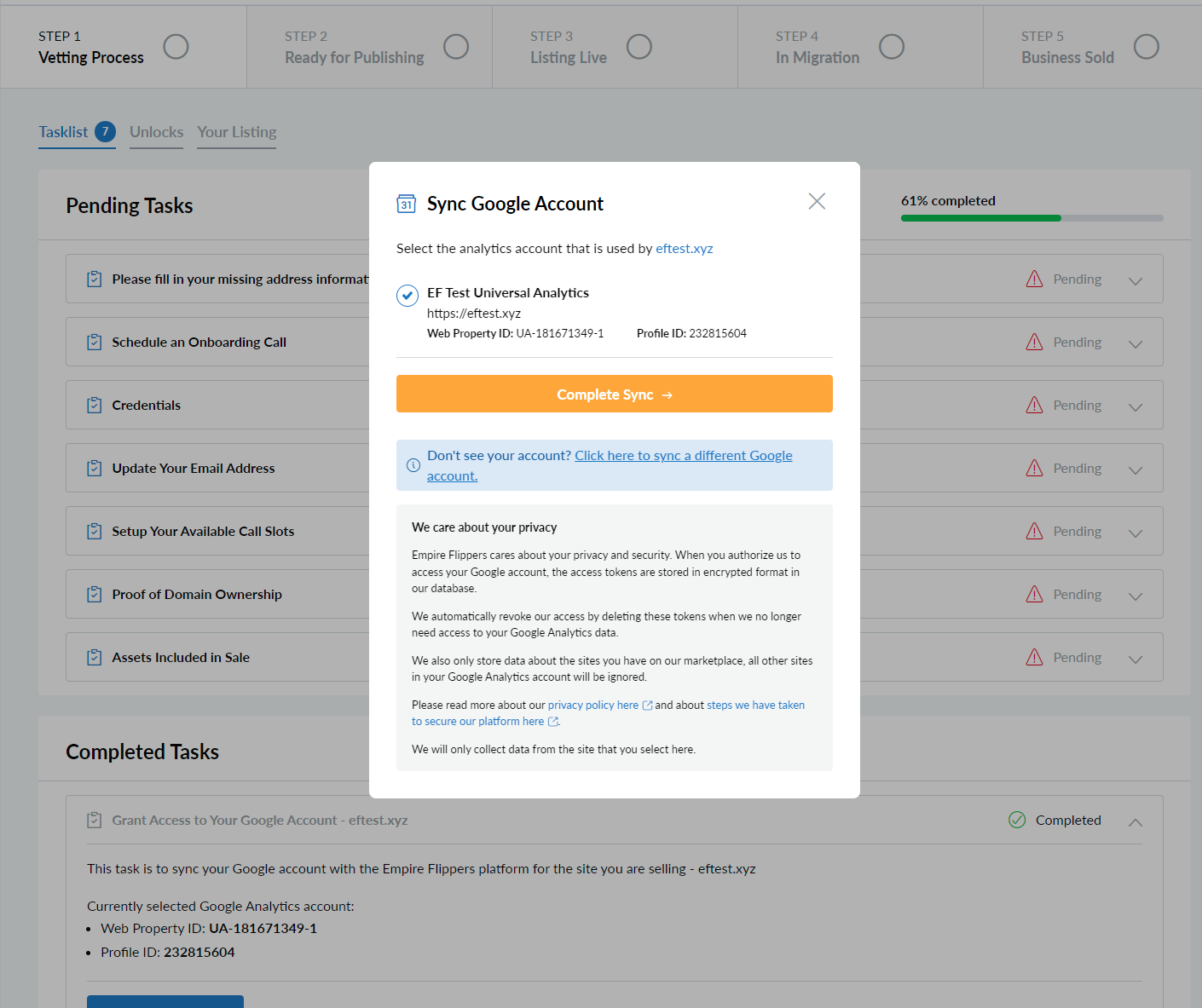The width and height of the screenshot is (1202, 1008).
Task: Click clipboard icon for Grant Access task
Action: tap(95, 820)
